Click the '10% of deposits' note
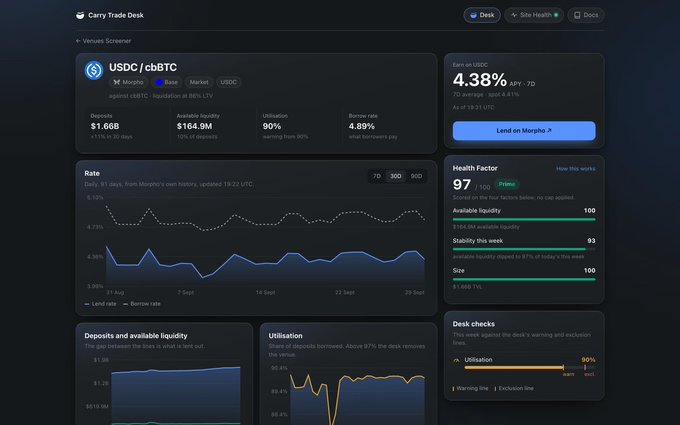 tap(197, 137)
